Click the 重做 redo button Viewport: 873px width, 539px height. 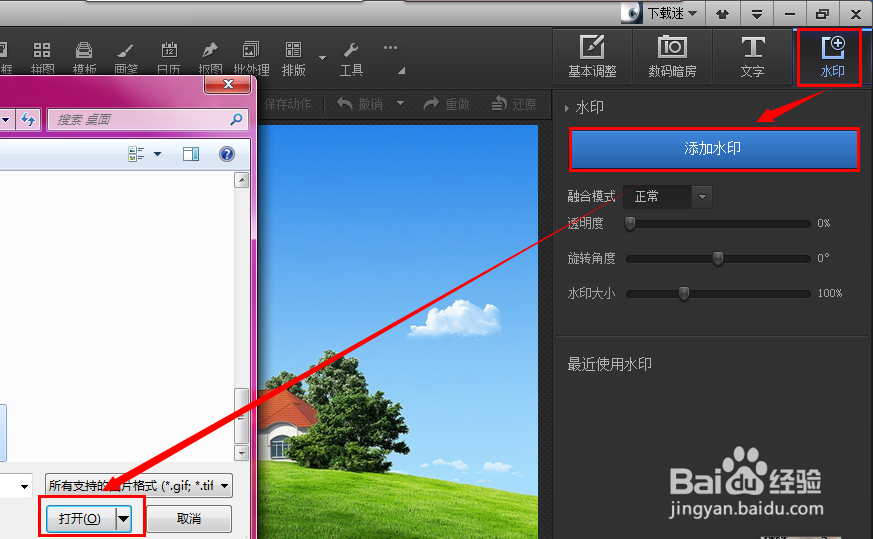pos(447,104)
